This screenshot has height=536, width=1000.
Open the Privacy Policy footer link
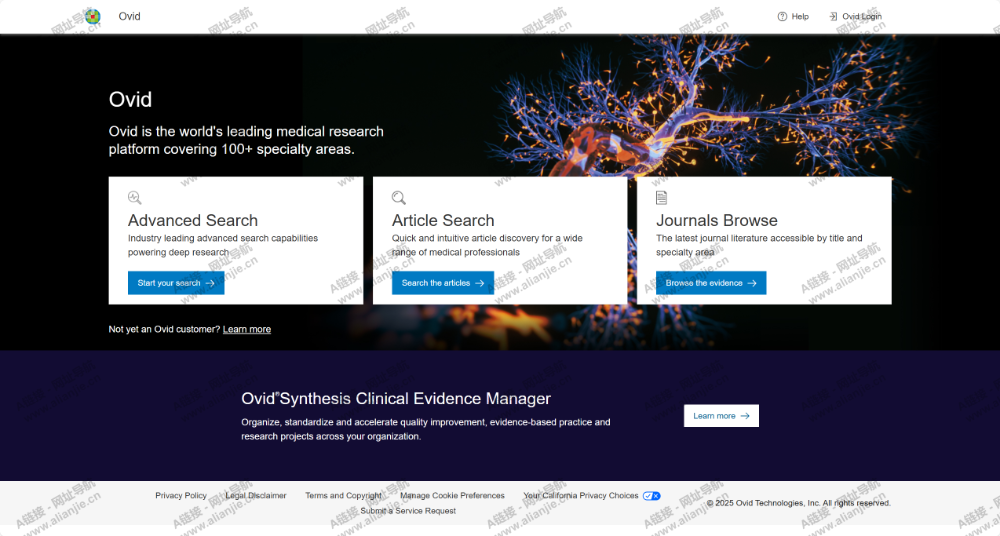(x=181, y=495)
